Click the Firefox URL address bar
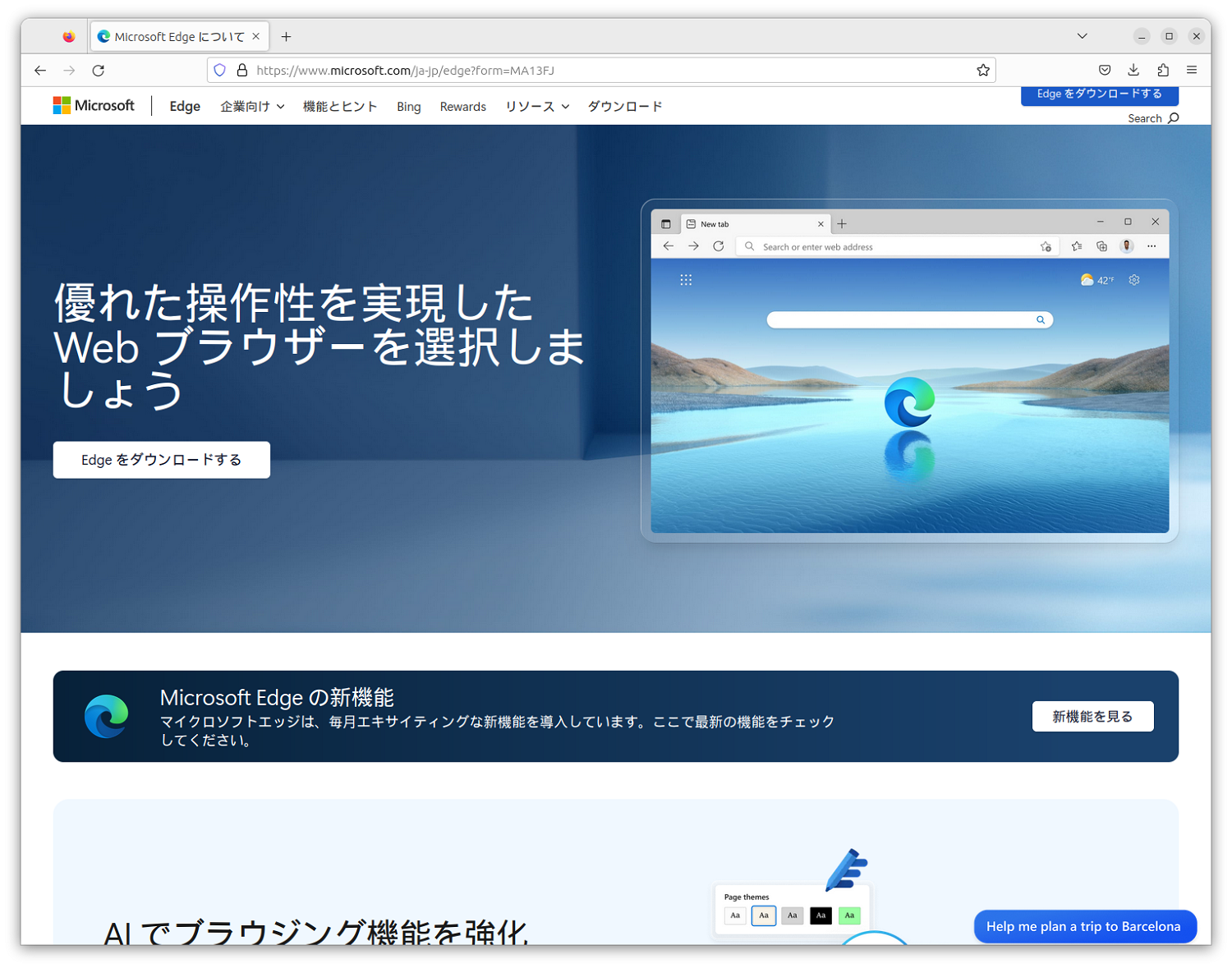Image resolution: width=1232 pixels, height=968 pixels. coord(602,71)
